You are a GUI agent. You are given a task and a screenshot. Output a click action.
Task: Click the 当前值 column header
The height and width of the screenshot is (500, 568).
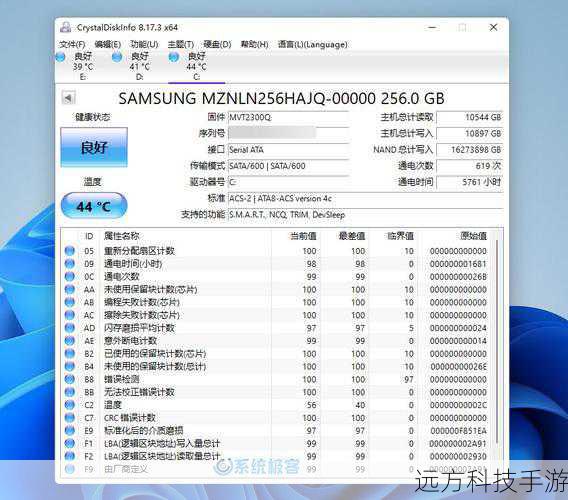coord(304,236)
